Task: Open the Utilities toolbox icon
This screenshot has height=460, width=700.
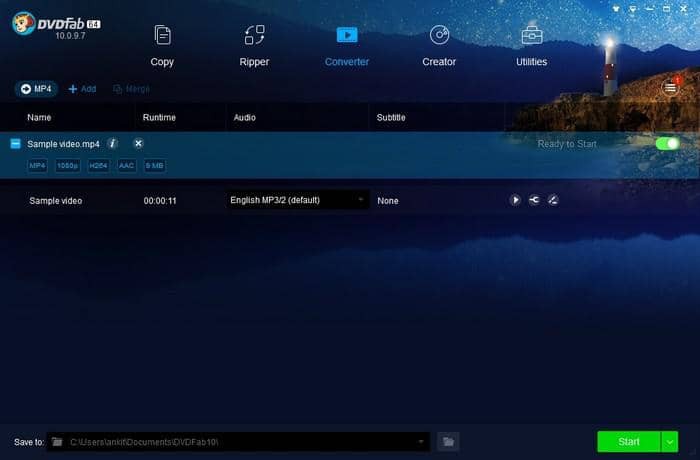Action: [x=531, y=36]
